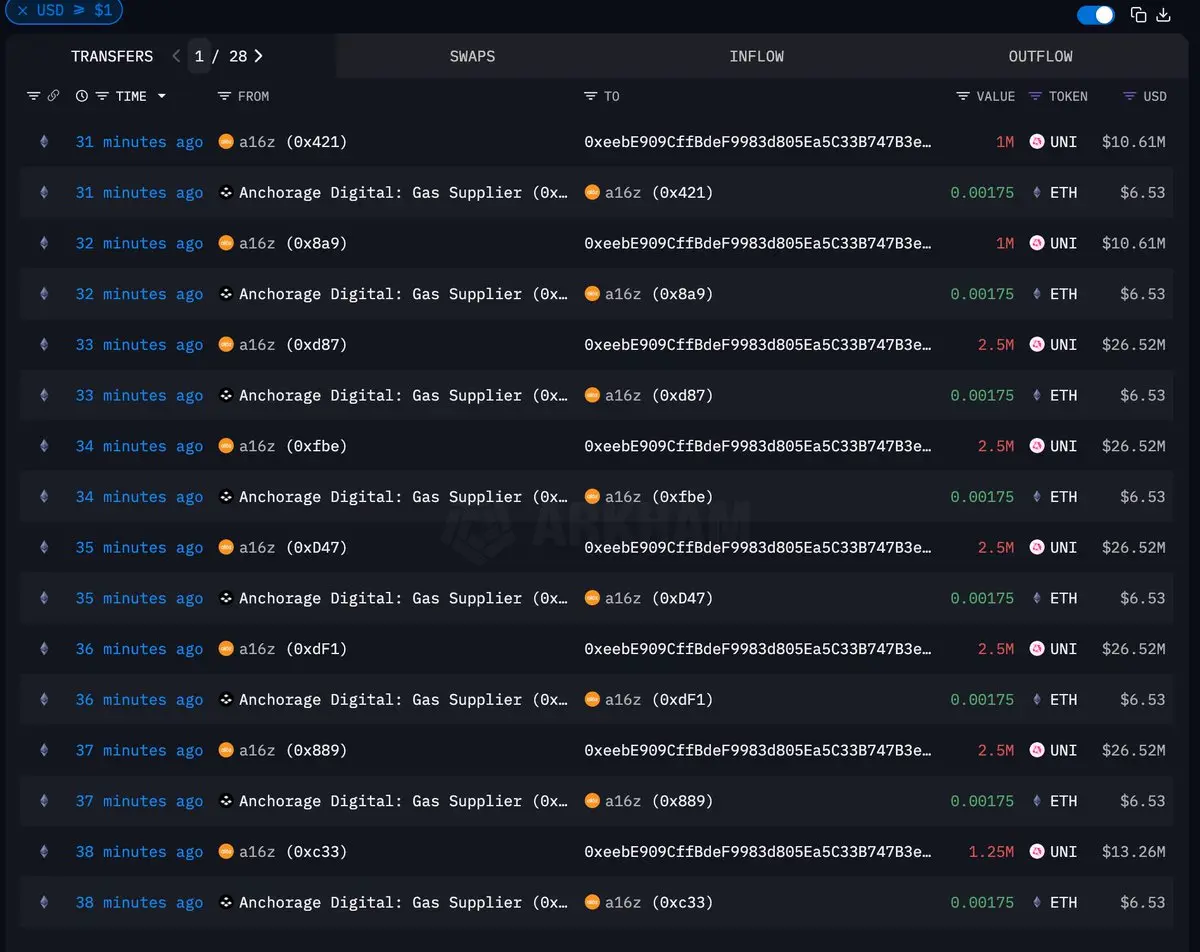The image size is (1200, 952).
Task: Go to the previous transfers page
Action: coord(176,56)
